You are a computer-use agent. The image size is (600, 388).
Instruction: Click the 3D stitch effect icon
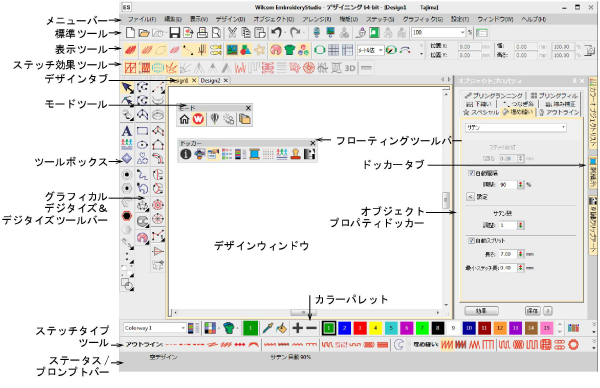click(x=350, y=68)
